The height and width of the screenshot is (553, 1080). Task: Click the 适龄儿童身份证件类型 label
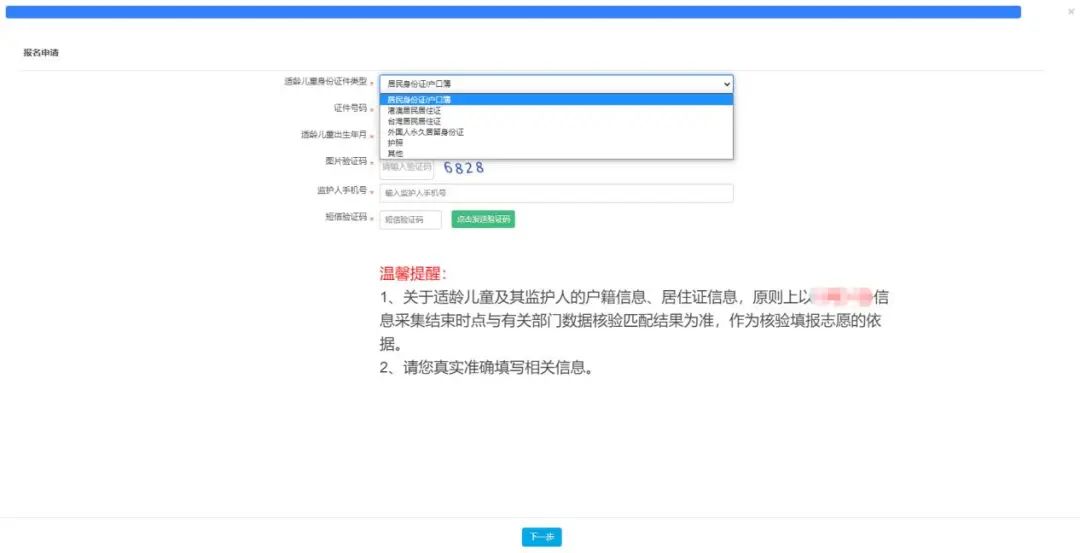(325, 81)
